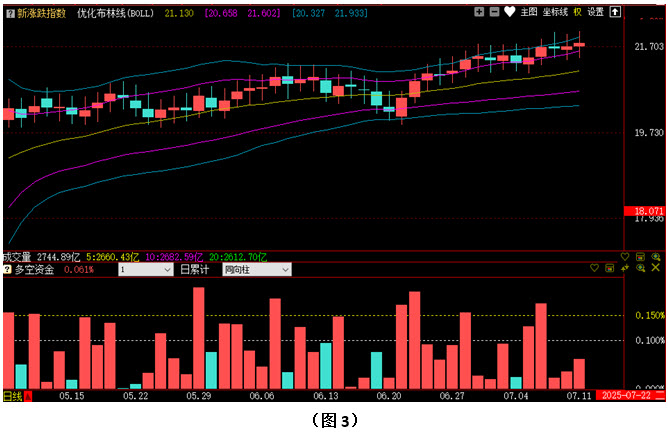Click the 06.27 date marker
The width and height of the screenshot is (668, 444).
click(452, 396)
